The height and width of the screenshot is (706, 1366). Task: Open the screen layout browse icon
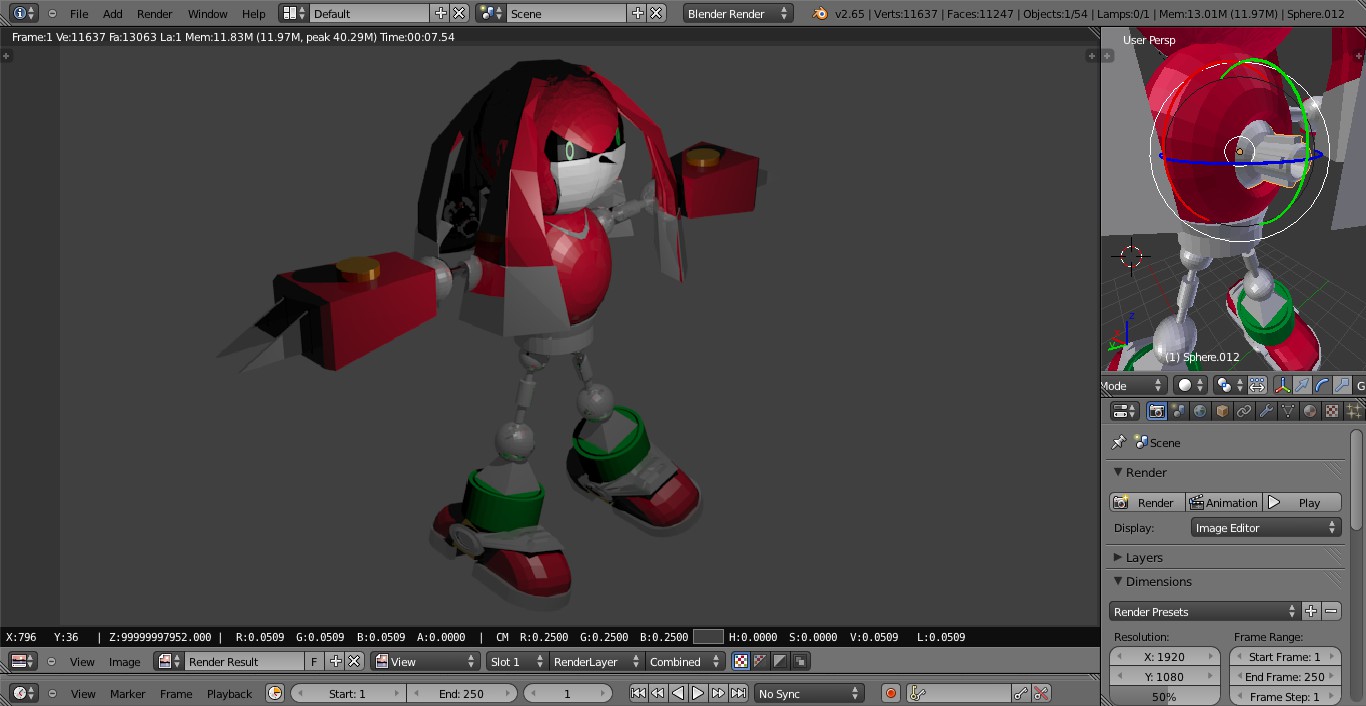(x=294, y=13)
